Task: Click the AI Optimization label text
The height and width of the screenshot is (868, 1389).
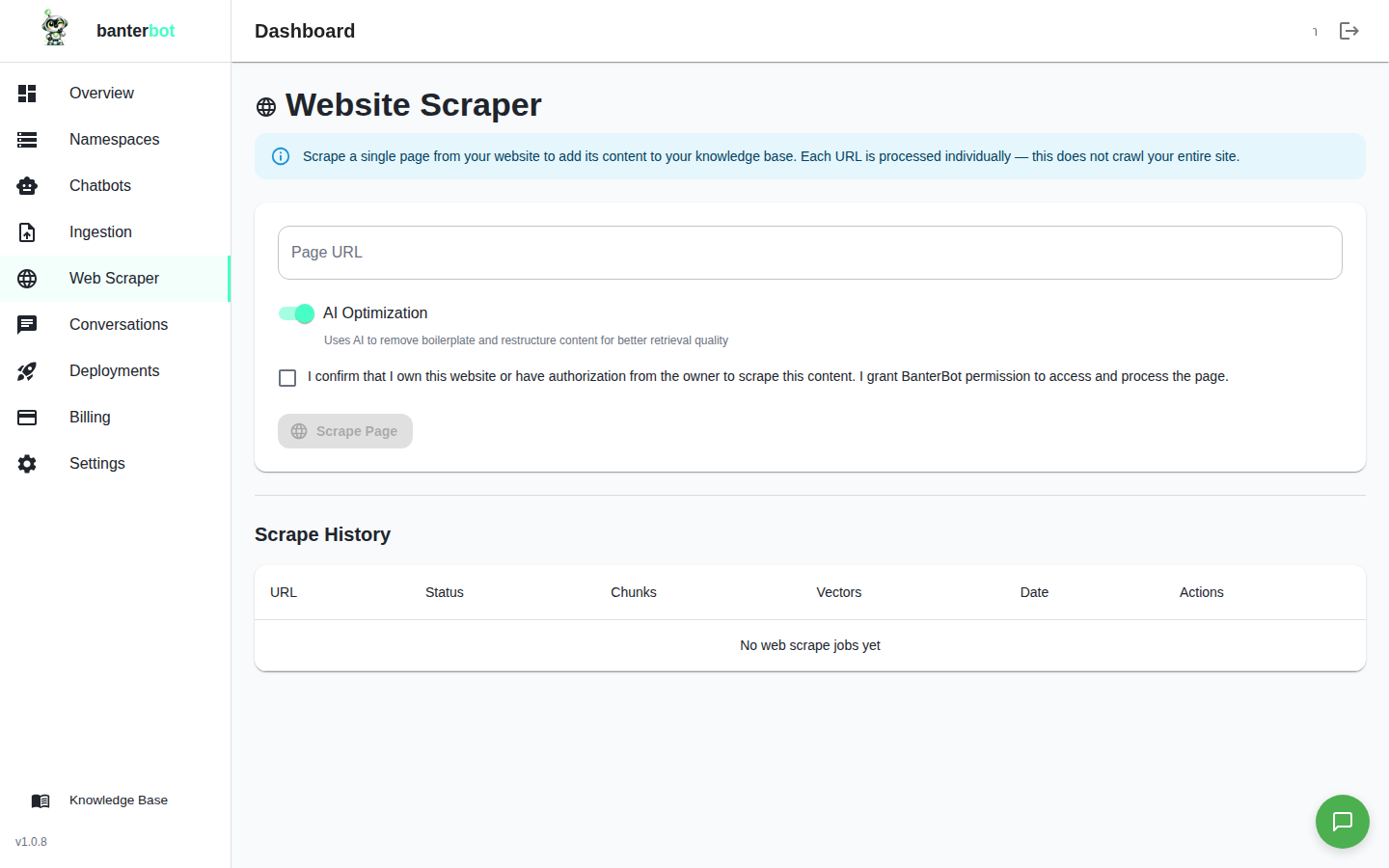Action: point(375,313)
